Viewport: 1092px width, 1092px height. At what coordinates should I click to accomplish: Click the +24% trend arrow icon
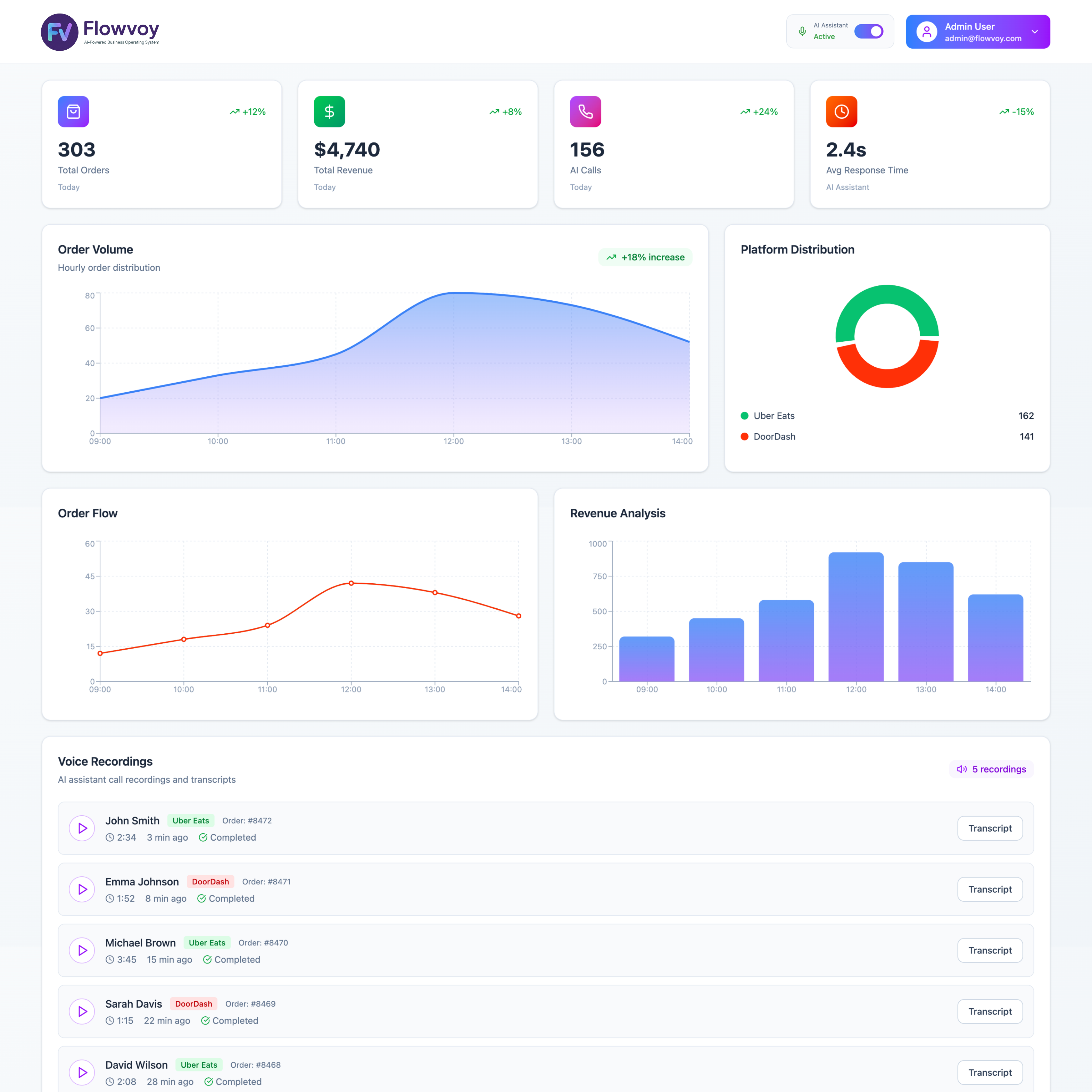click(x=745, y=112)
